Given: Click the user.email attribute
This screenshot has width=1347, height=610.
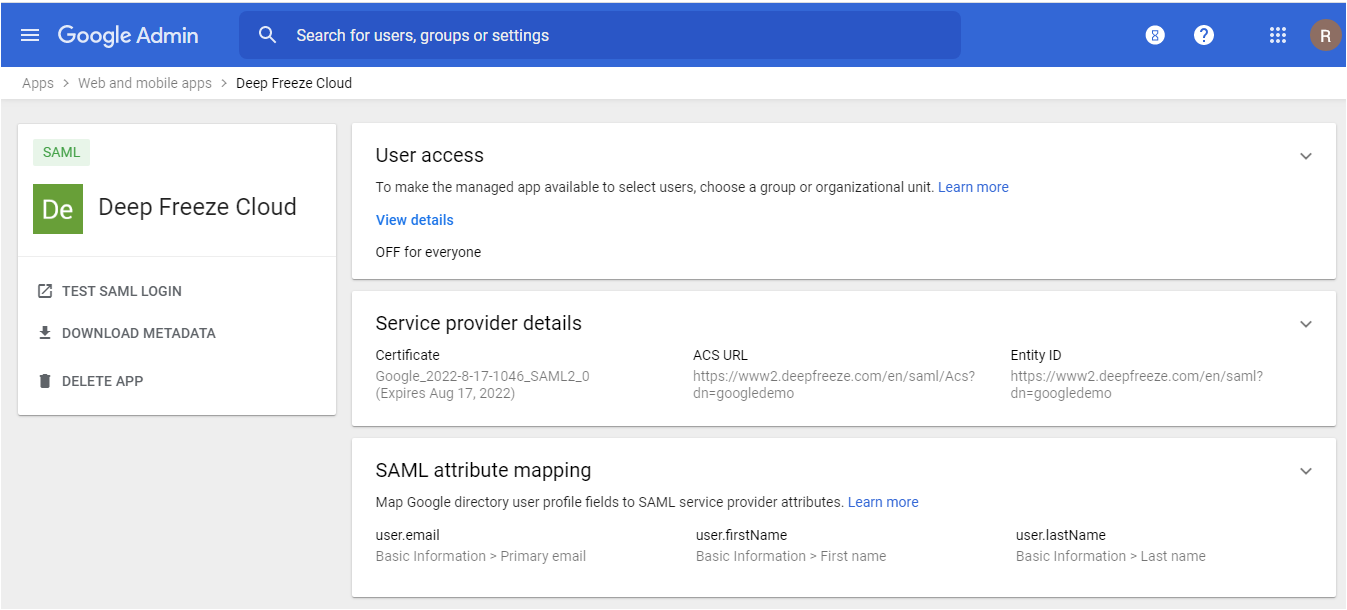Looking at the screenshot, I should pyautogui.click(x=408, y=535).
